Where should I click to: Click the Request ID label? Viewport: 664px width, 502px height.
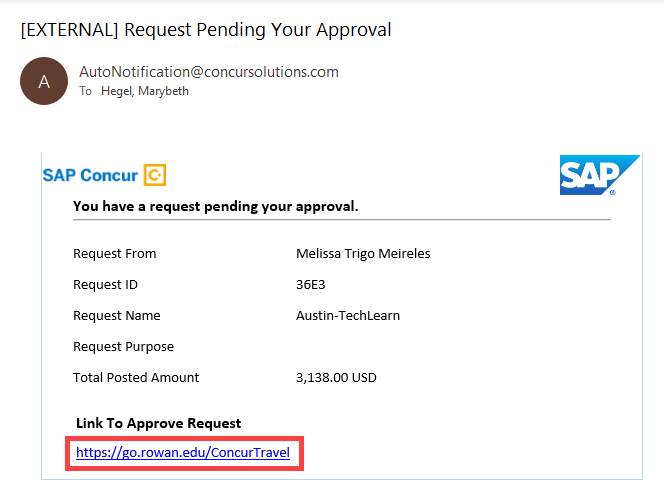(105, 284)
